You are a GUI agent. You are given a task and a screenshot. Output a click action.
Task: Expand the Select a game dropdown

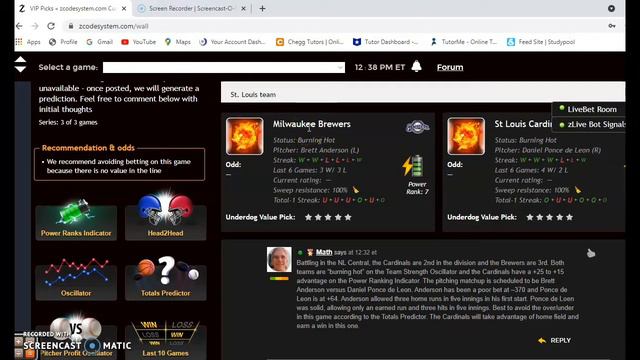tap(224, 67)
